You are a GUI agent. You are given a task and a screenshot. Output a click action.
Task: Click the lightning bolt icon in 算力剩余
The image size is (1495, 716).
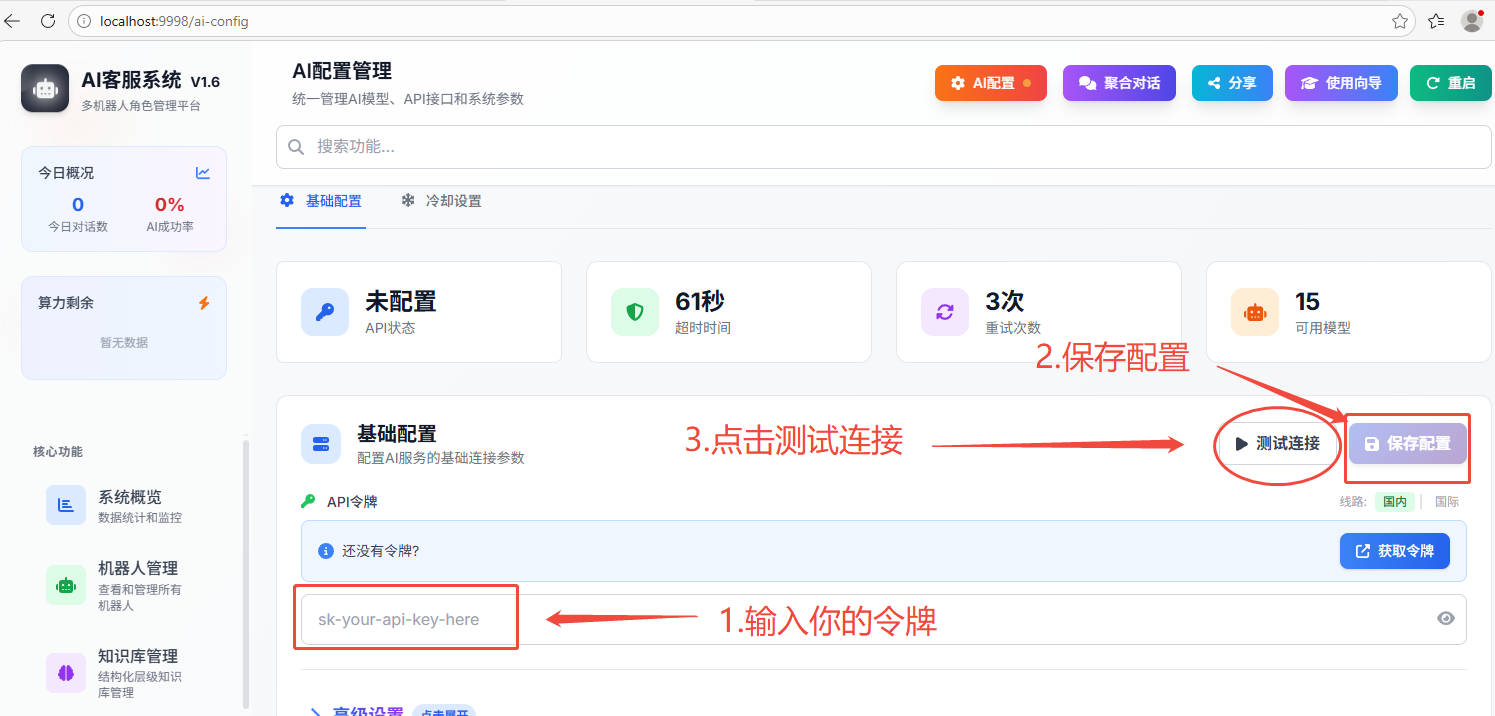coord(204,303)
